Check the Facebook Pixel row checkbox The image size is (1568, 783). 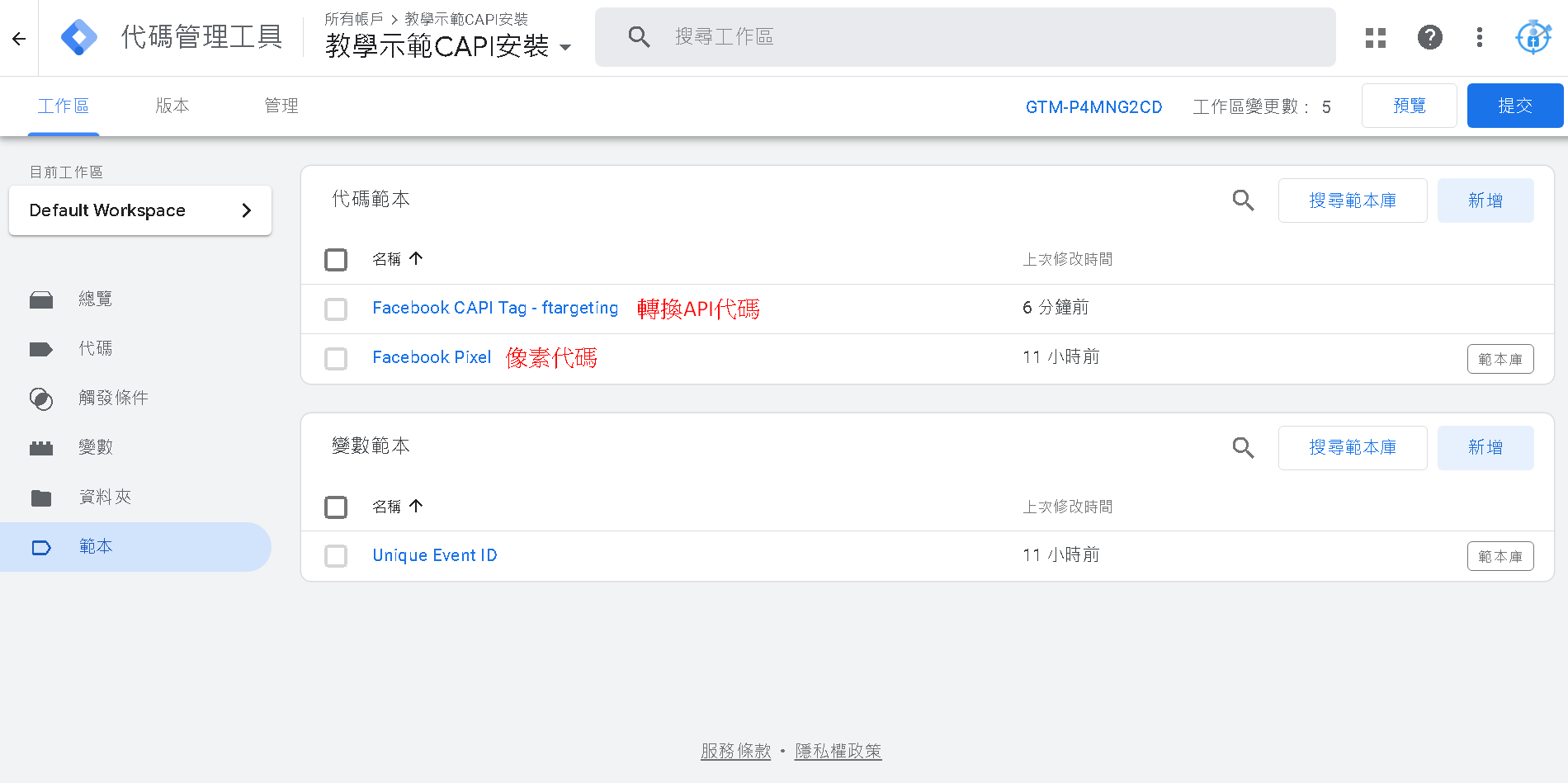click(336, 359)
